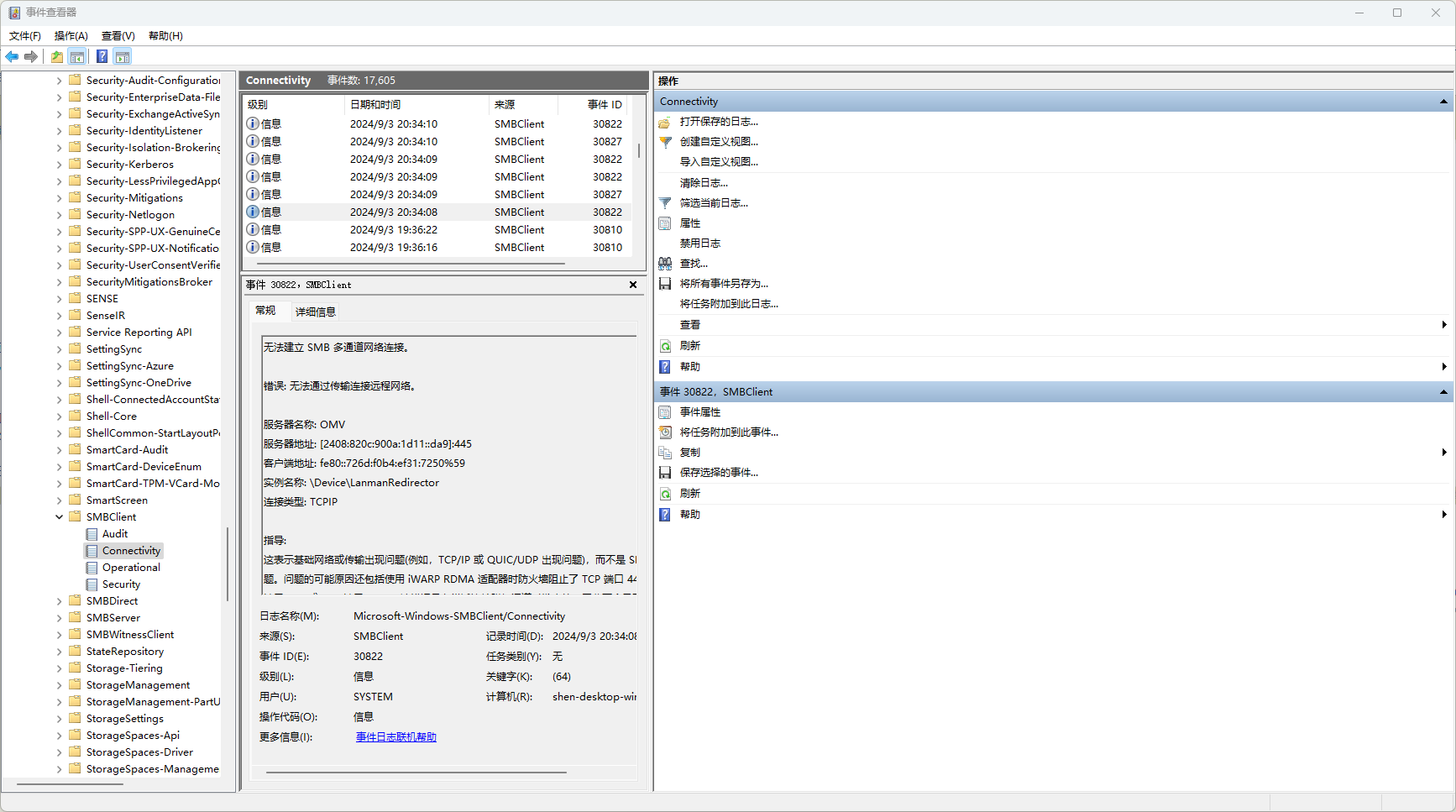Select the event at 2024/9/3 19:36:16
The width and height of the screenshot is (1456, 812).
click(x=437, y=248)
